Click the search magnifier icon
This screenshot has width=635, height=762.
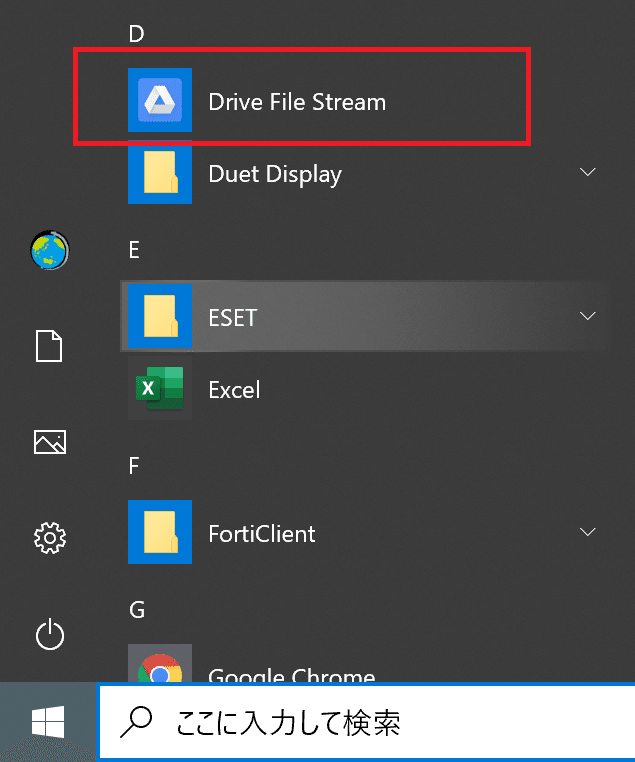(x=136, y=722)
